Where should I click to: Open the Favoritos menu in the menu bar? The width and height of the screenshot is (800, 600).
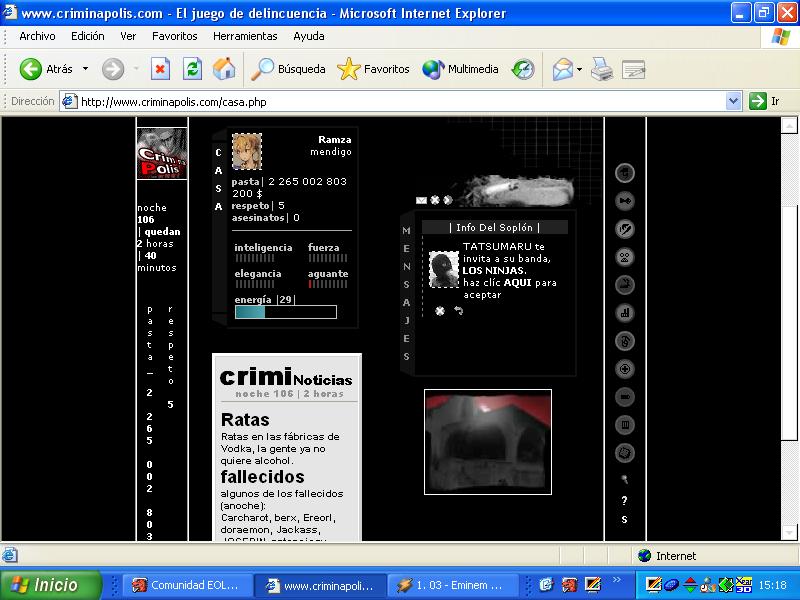[174, 36]
